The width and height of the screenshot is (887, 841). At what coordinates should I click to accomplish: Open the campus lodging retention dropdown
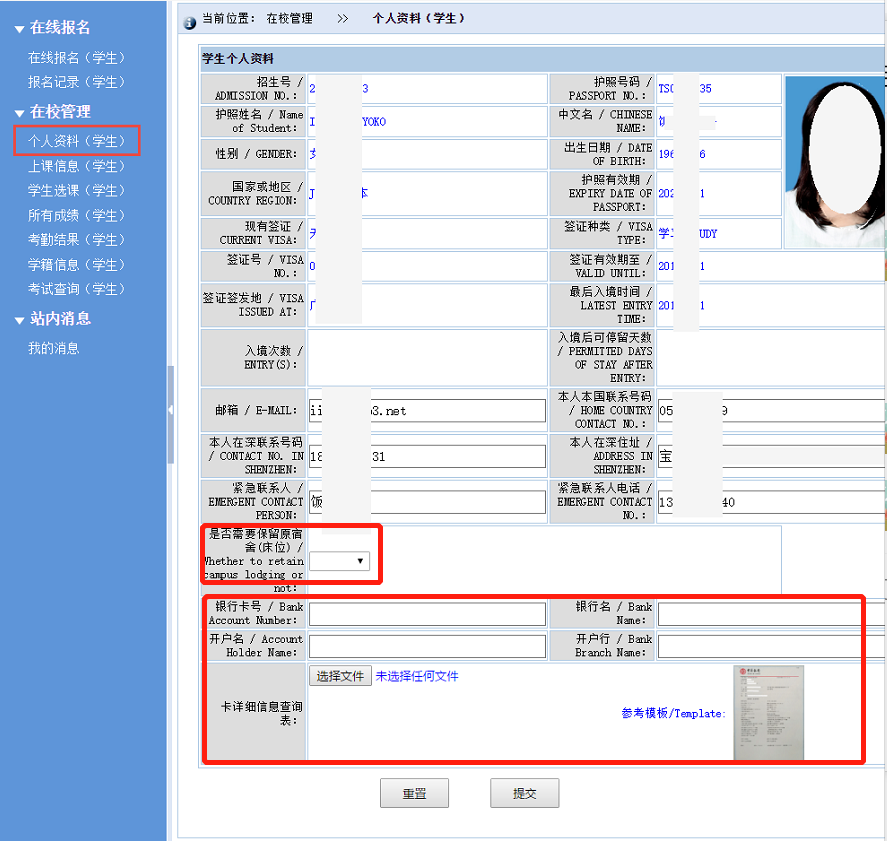tap(339, 562)
